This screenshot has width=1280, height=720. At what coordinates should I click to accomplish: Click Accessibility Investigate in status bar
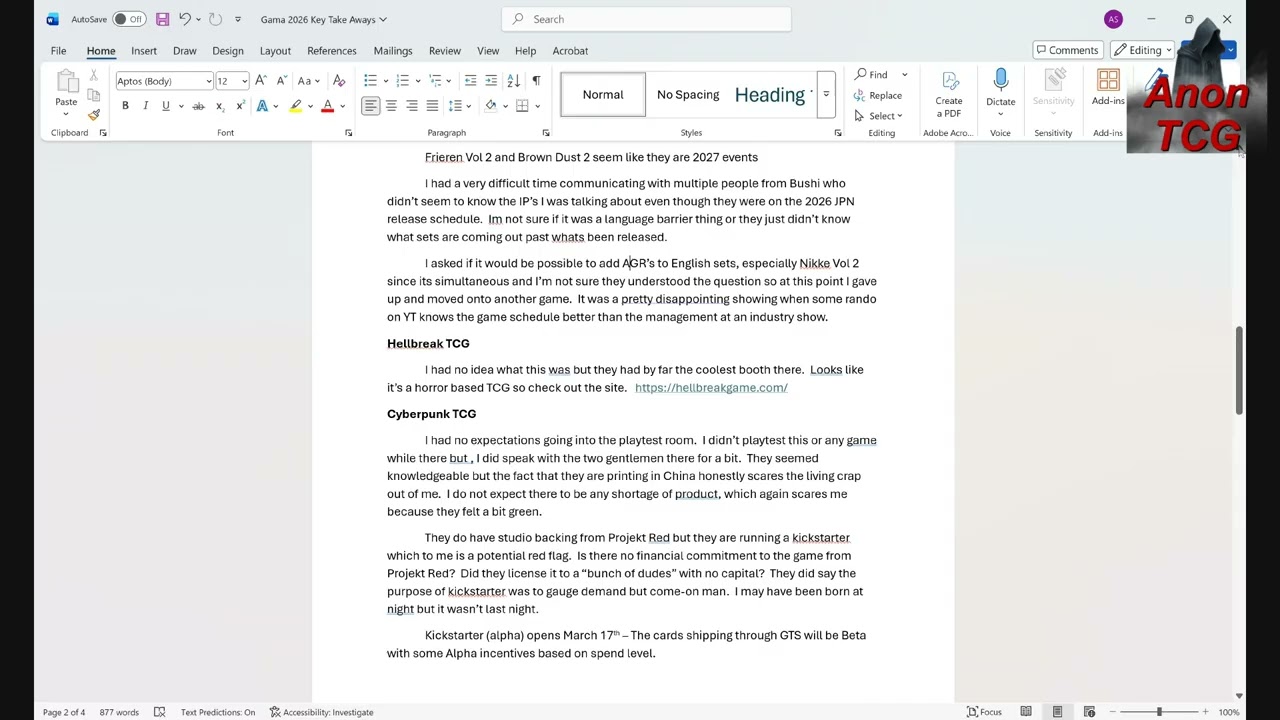tap(321, 712)
